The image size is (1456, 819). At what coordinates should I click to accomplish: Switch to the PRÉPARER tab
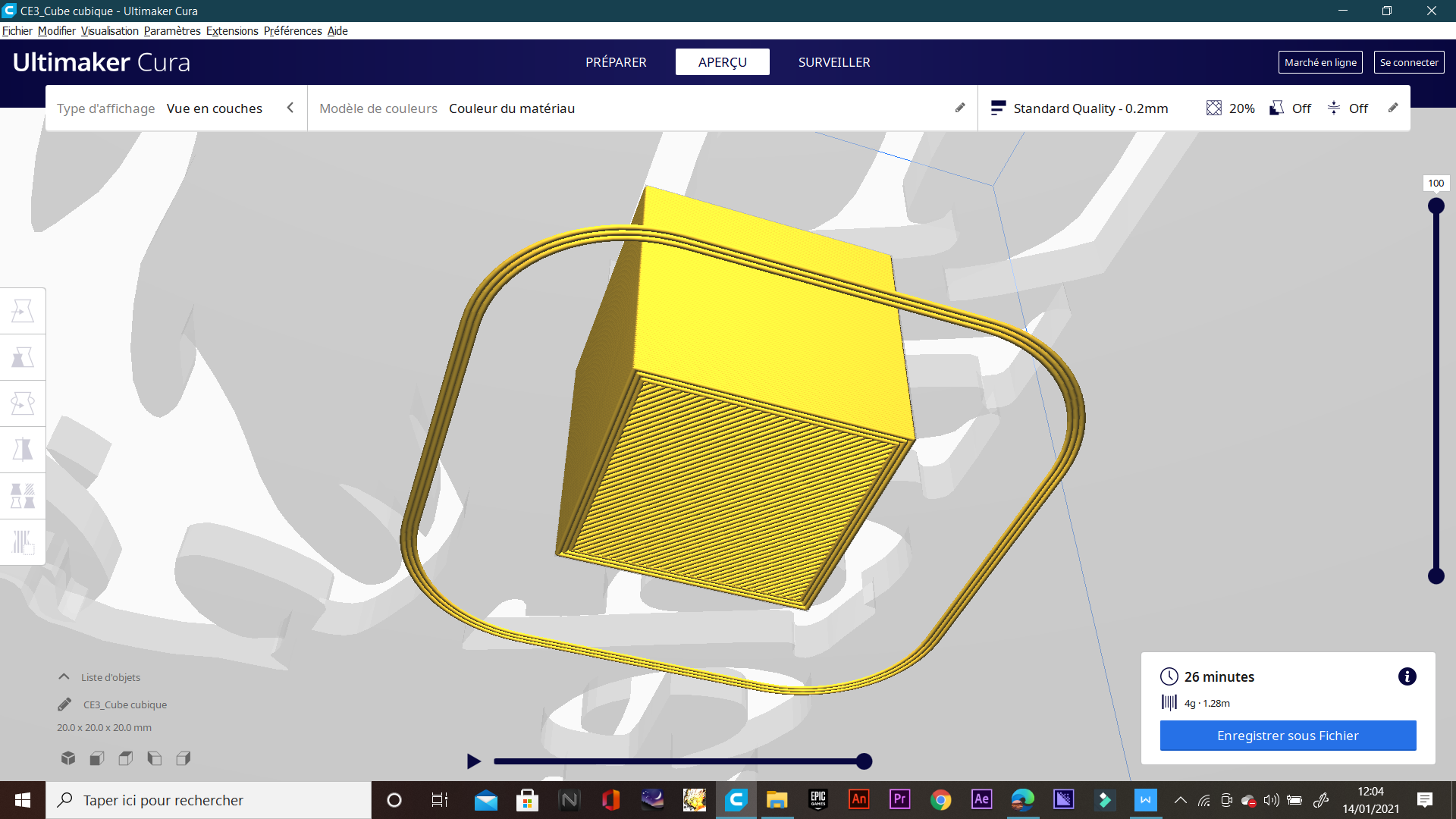(x=616, y=62)
